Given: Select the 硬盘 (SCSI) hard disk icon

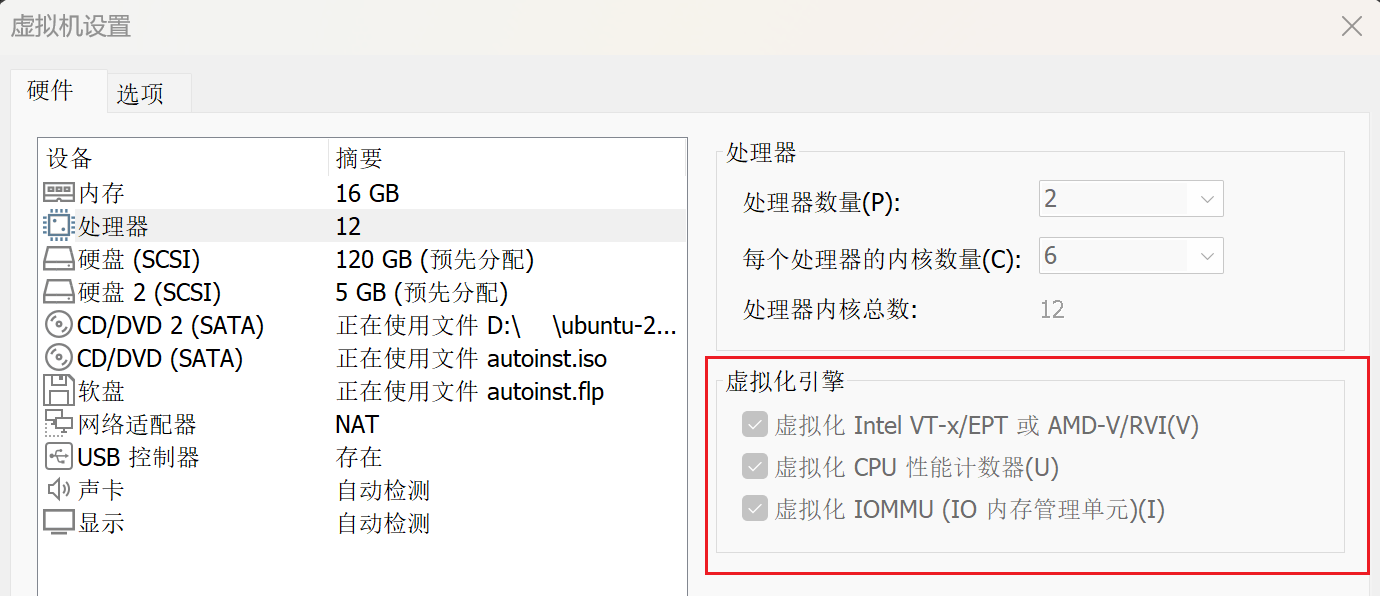Looking at the screenshot, I should (x=57, y=258).
